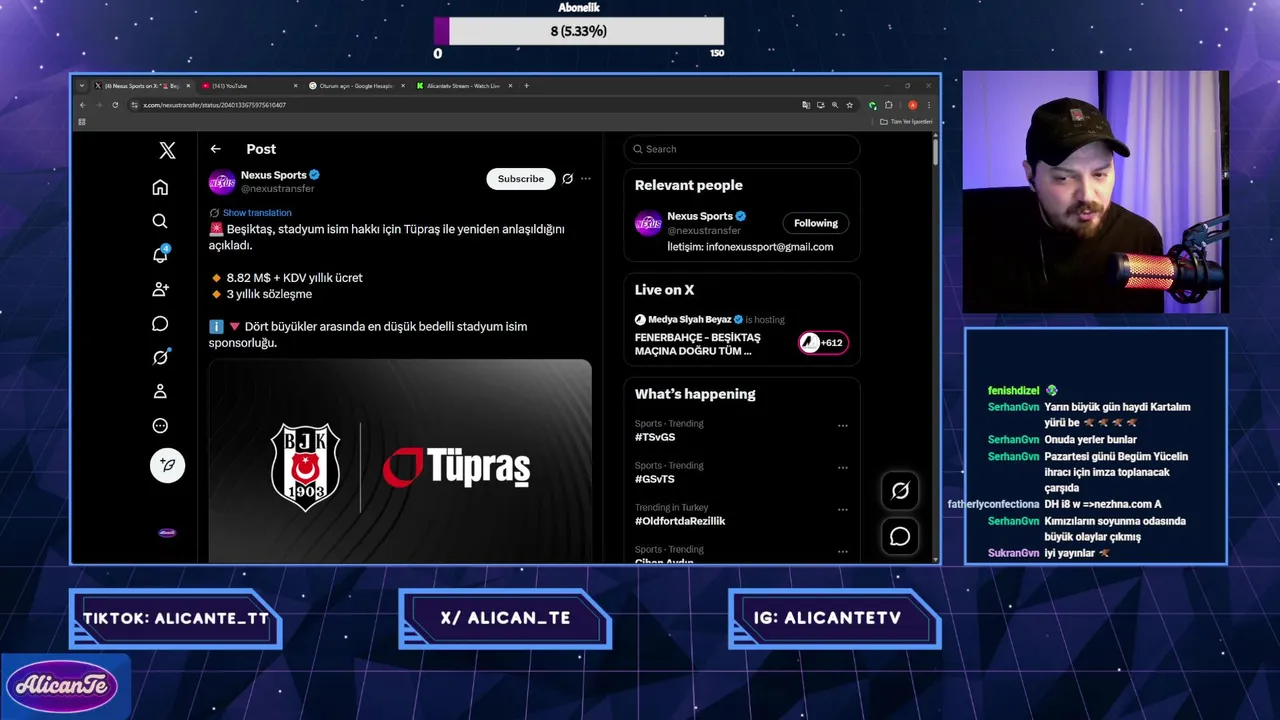Open a new browser tab
The height and width of the screenshot is (720, 1280).
coord(527,86)
